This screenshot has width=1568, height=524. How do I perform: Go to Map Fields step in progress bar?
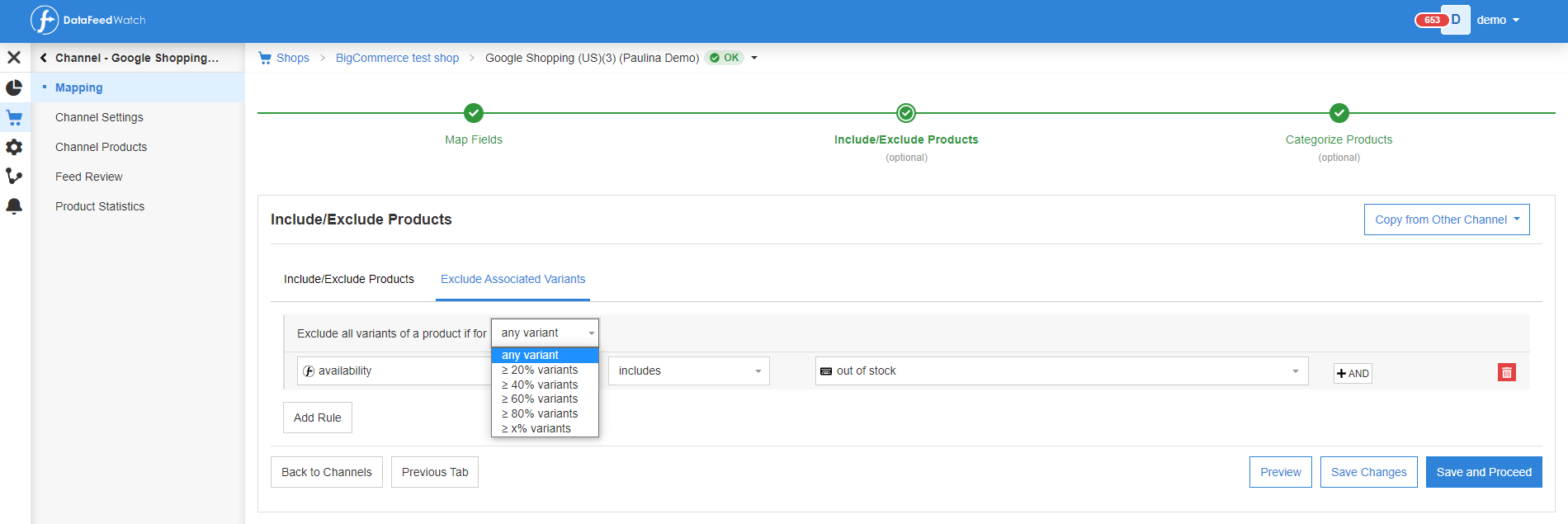(474, 114)
